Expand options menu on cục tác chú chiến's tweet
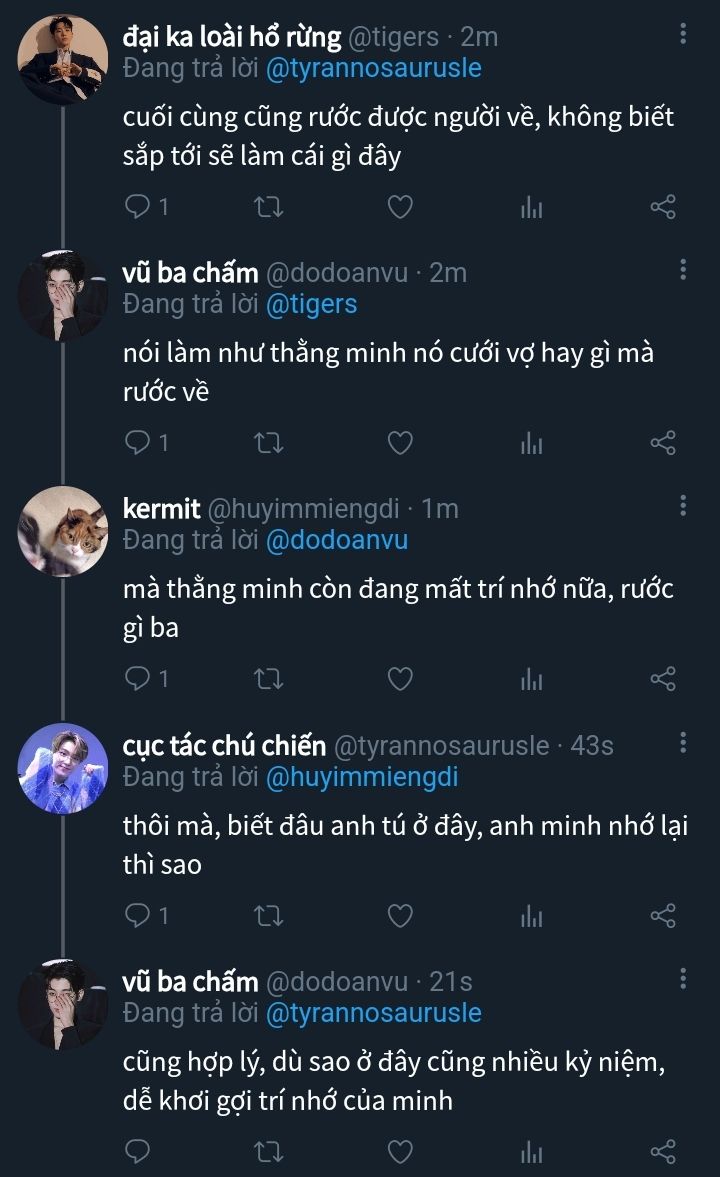720x1177 pixels. 683,743
